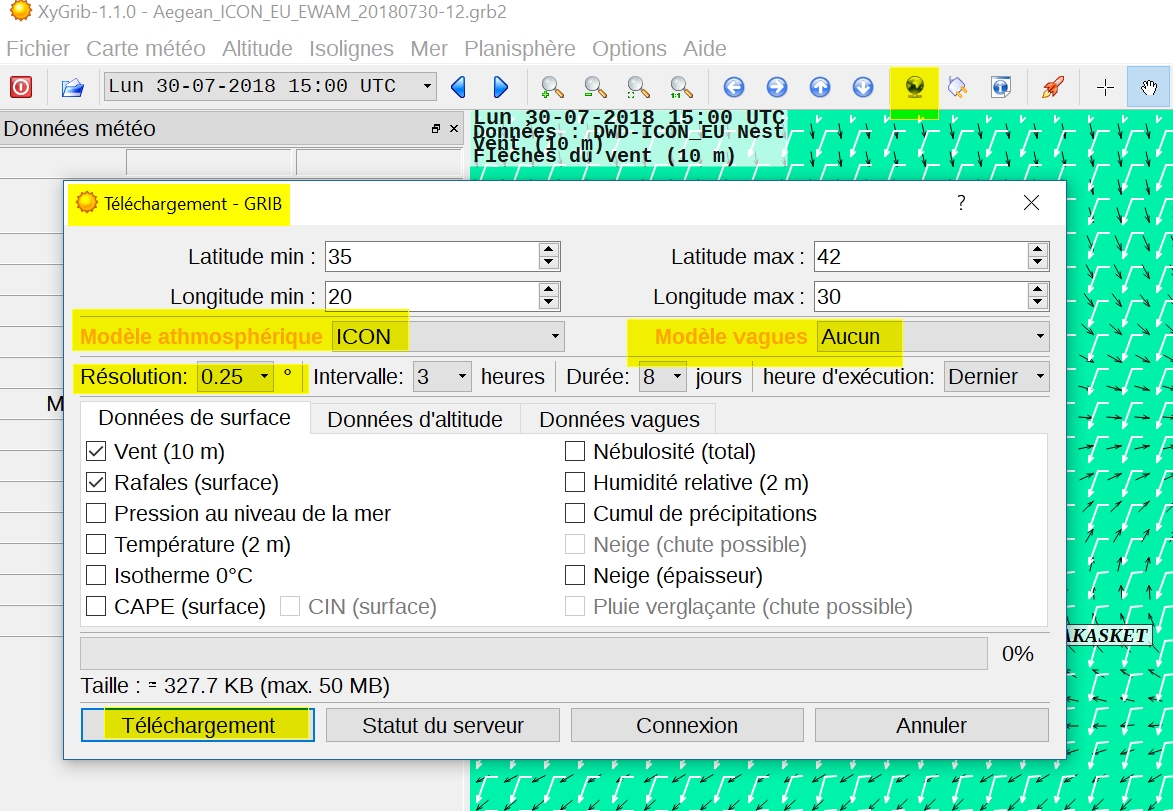Click the download progress bar
Viewport: 1173px width, 811px height.
pos(534,653)
